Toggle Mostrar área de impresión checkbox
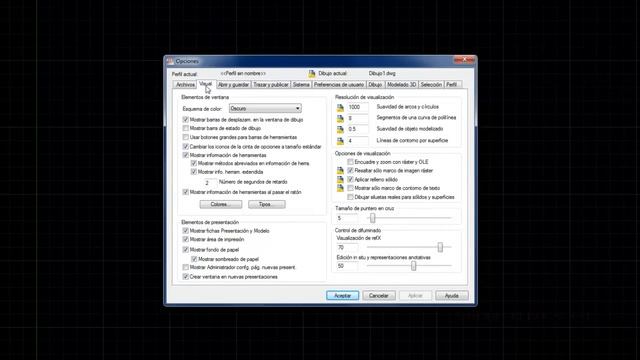This screenshot has width=640, height=360. (x=186, y=239)
